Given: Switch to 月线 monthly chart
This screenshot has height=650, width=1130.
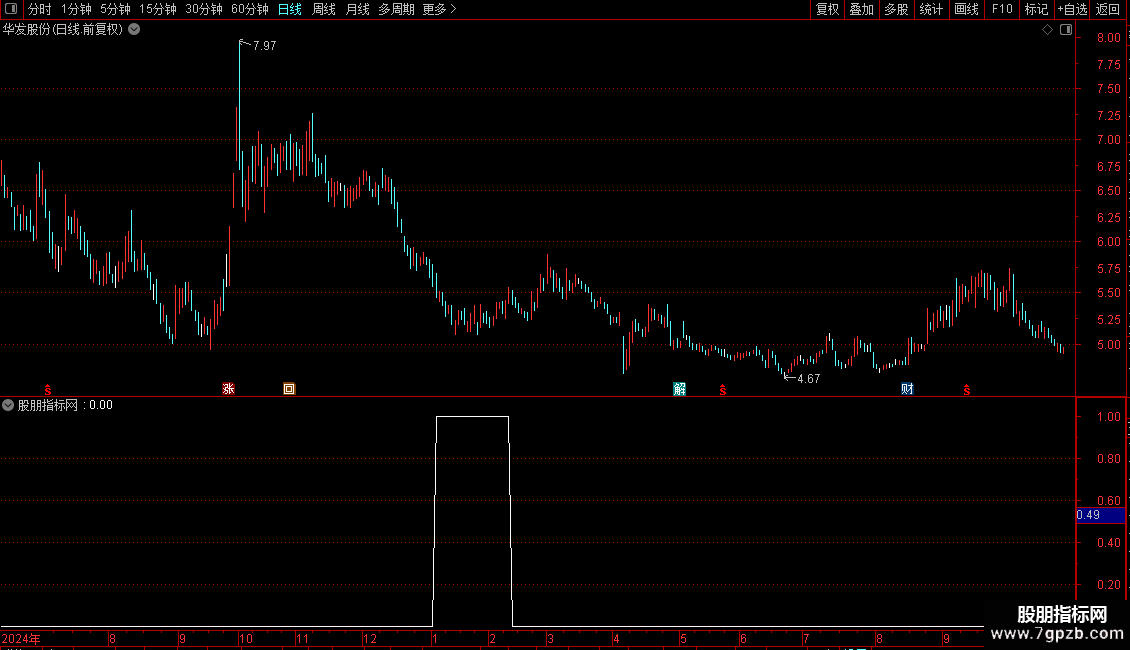Looking at the screenshot, I should point(357,9).
